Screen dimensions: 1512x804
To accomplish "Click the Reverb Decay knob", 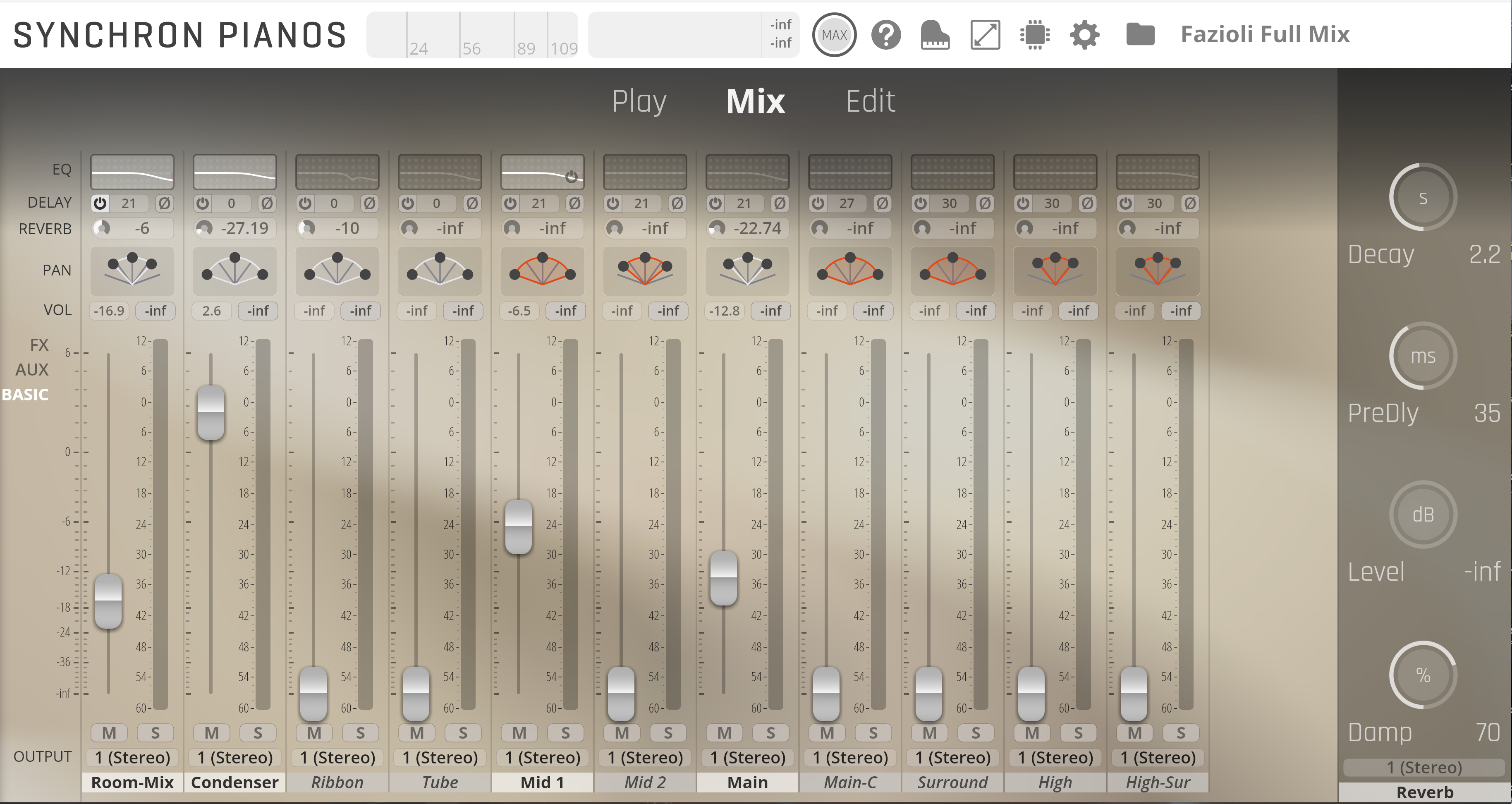I will (x=1423, y=197).
